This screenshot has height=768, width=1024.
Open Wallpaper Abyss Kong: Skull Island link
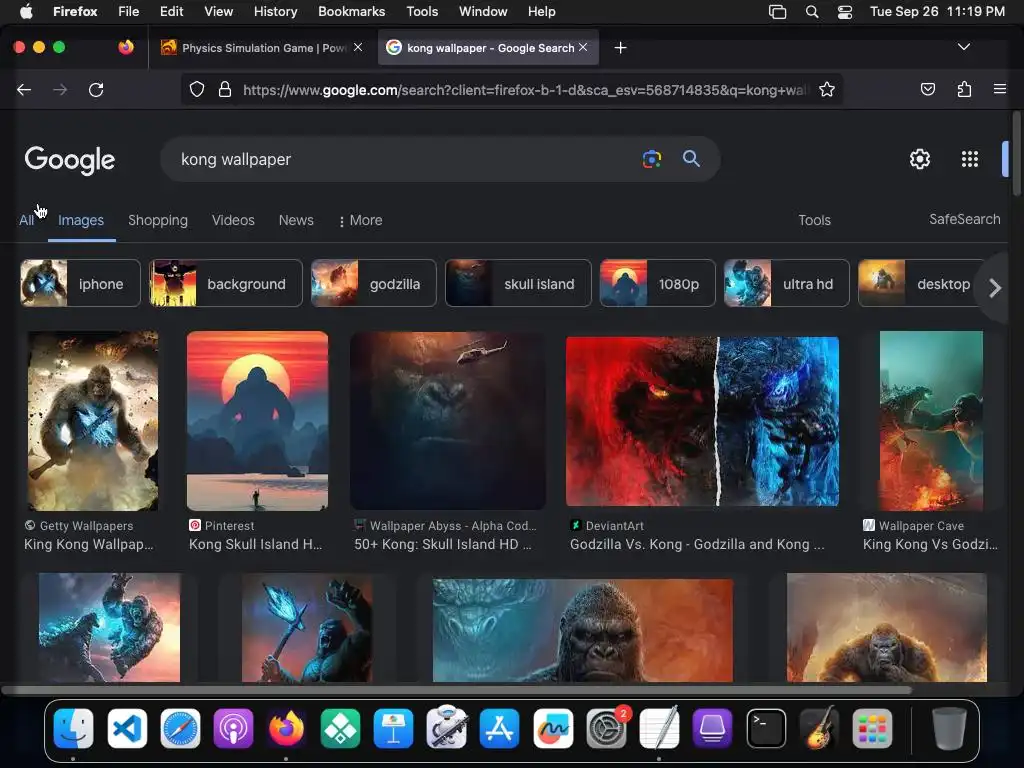point(443,545)
